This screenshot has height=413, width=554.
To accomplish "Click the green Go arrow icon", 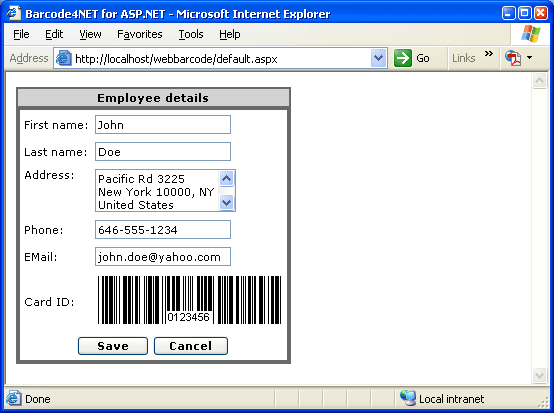I will point(403,58).
